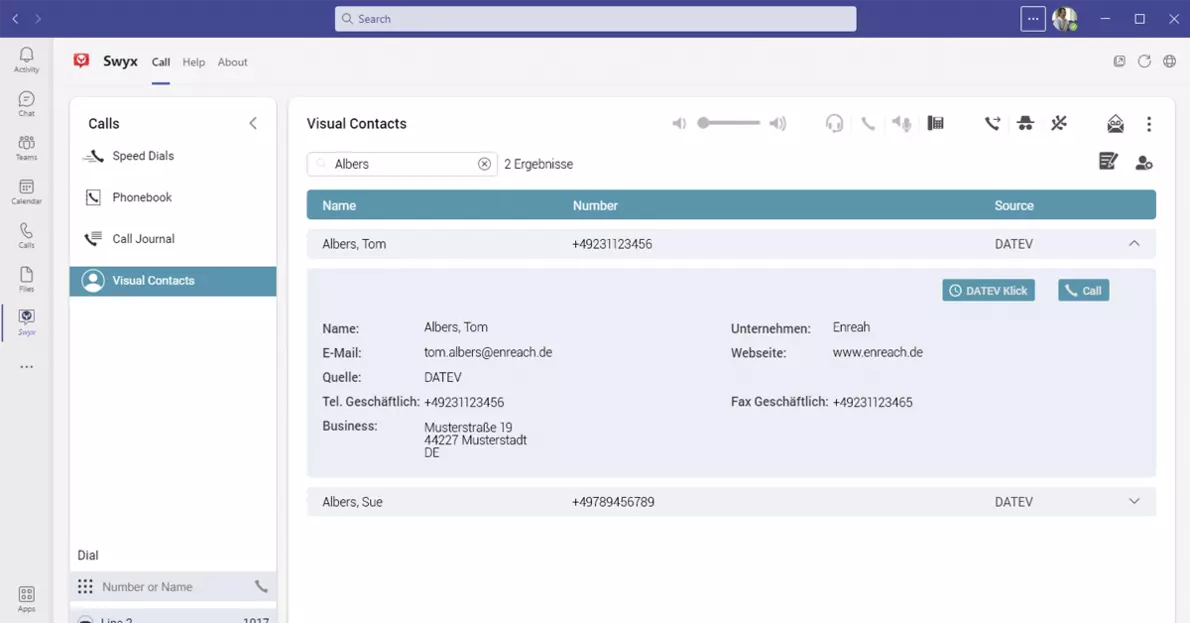Toggle the do-not-disturb crossed icon

pos(1059,124)
